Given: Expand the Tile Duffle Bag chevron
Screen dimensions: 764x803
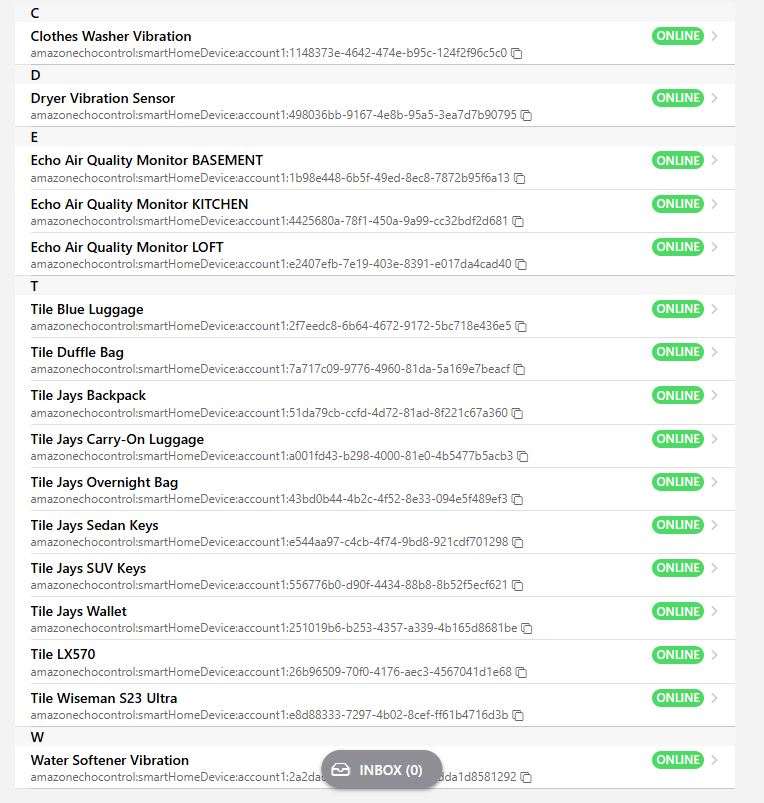Looking at the screenshot, I should tap(714, 352).
